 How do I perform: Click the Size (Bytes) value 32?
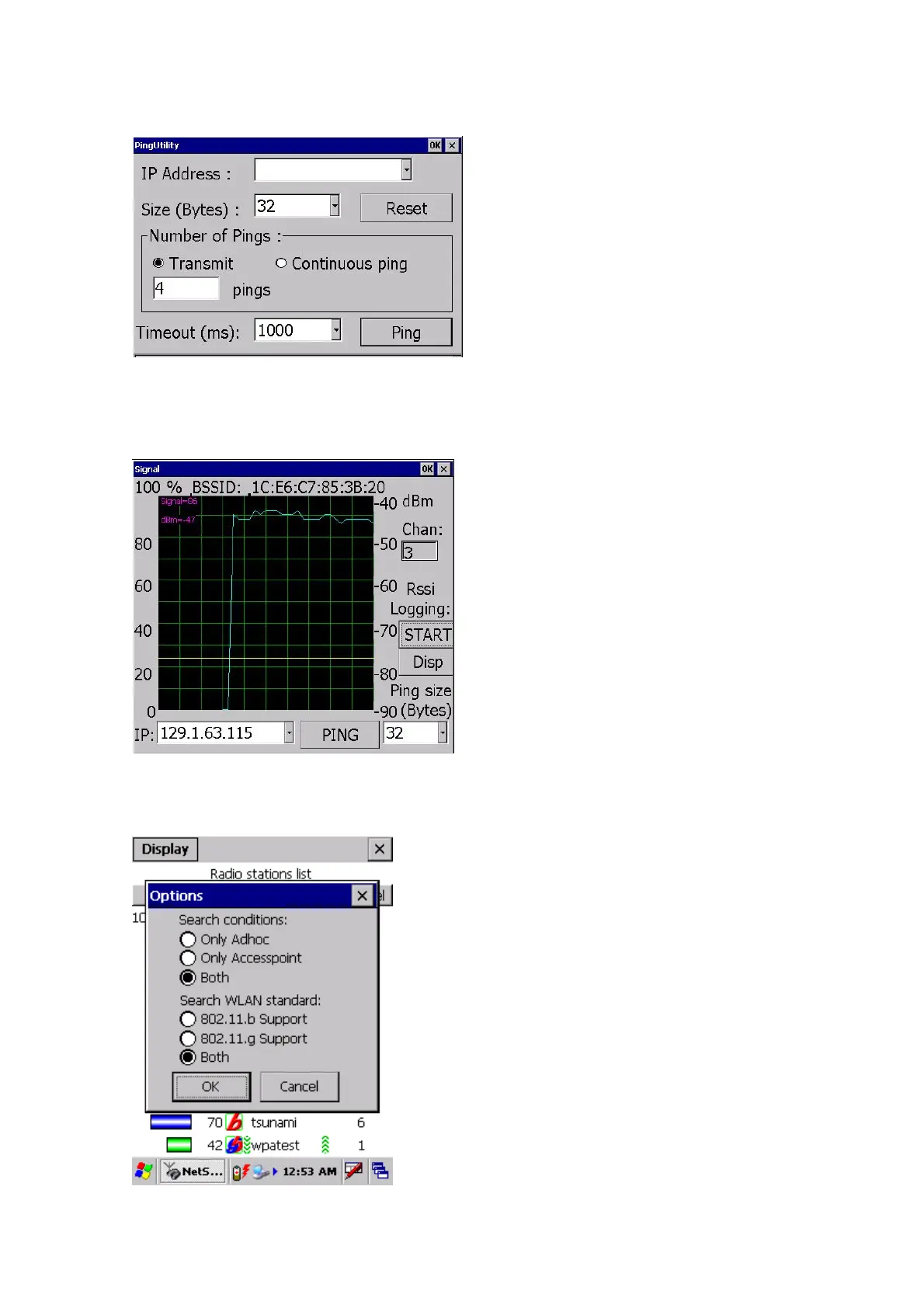(x=293, y=205)
